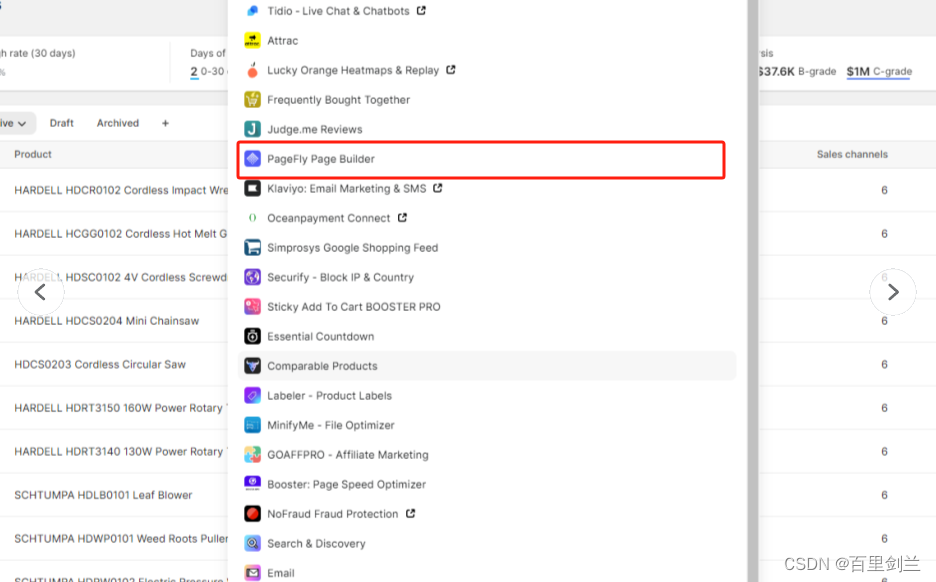Choose Comparable Products in the list

pyautogui.click(x=487, y=366)
